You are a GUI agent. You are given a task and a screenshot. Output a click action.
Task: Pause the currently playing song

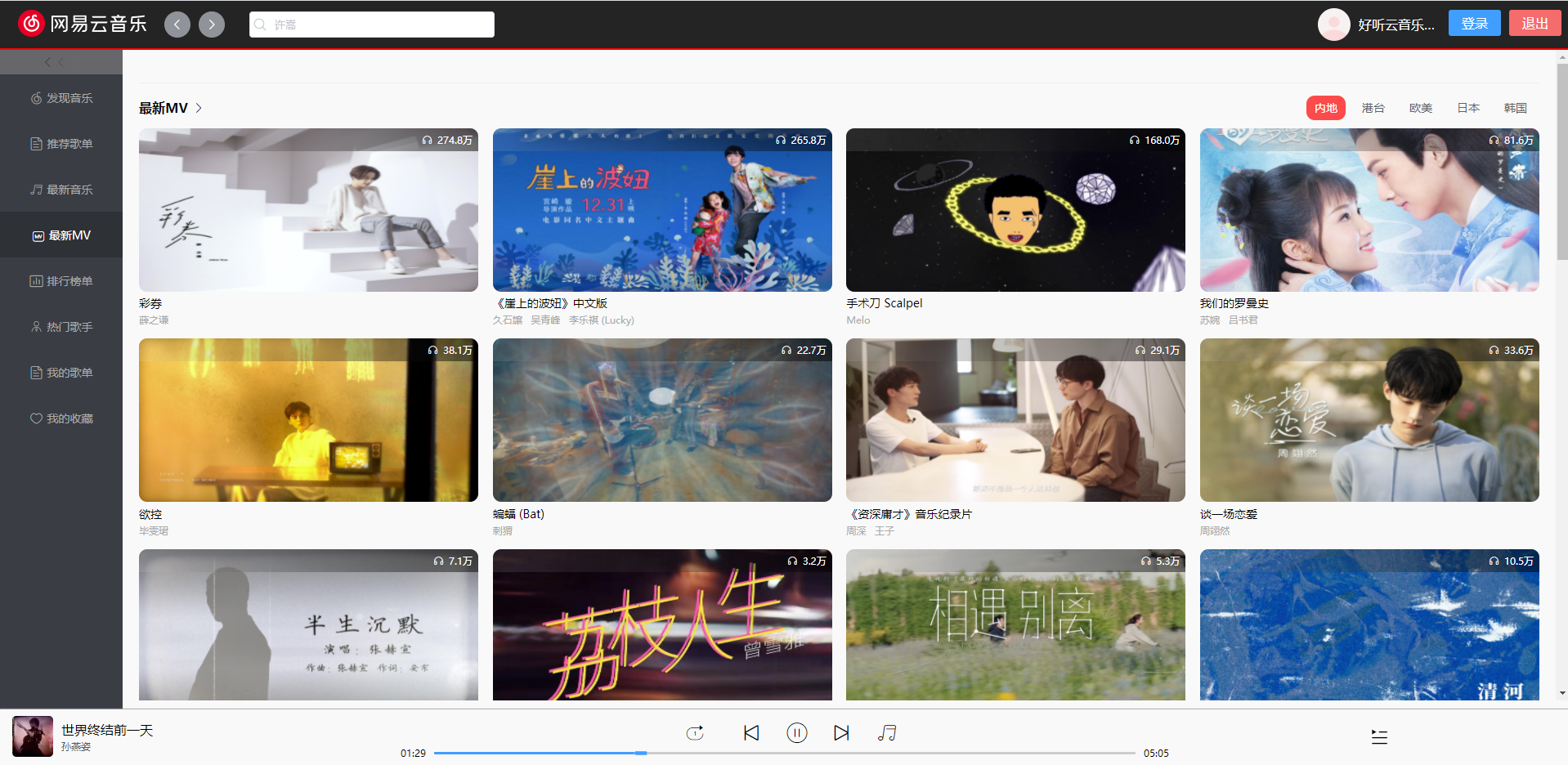point(796,732)
